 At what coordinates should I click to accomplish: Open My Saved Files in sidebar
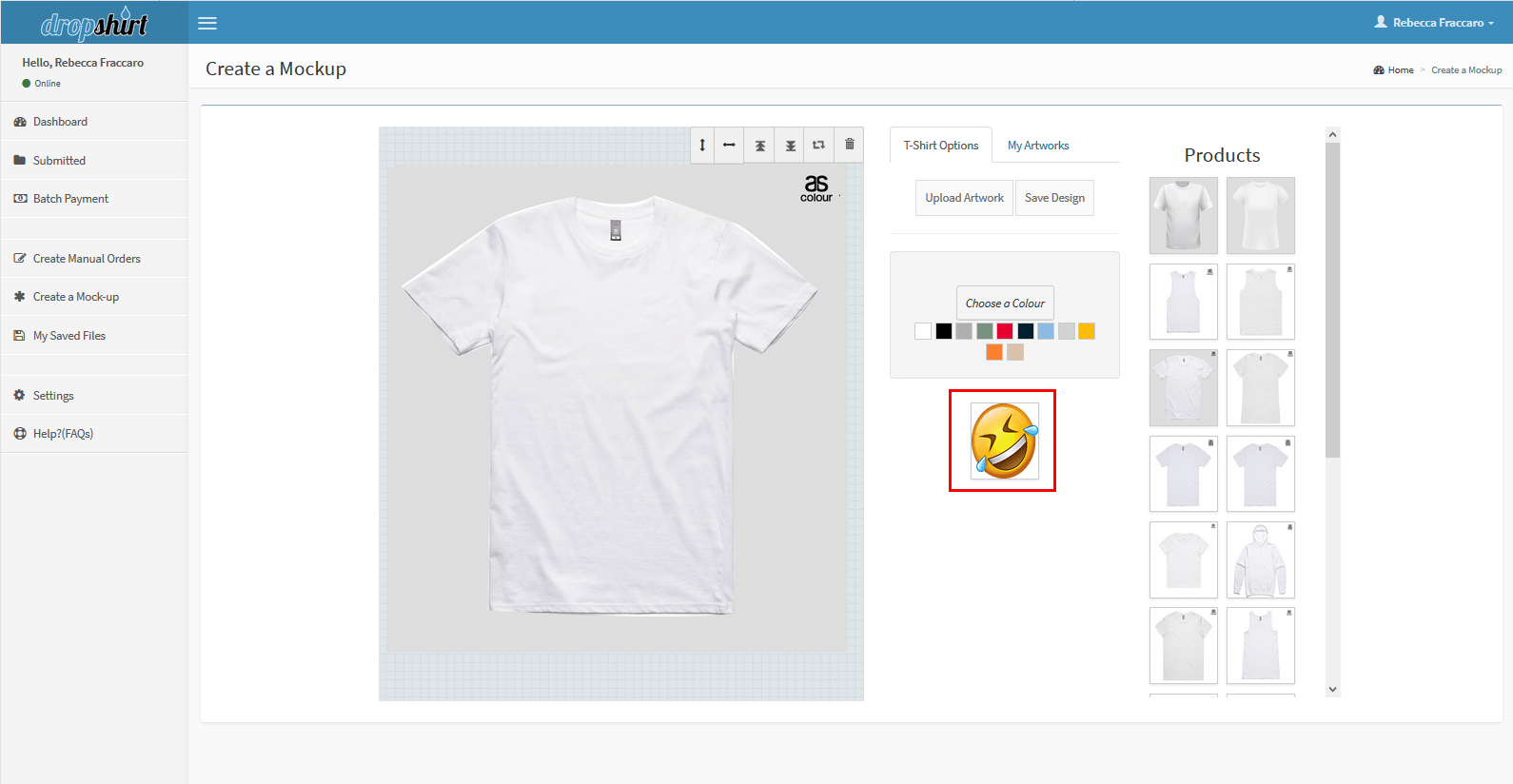click(x=94, y=336)
